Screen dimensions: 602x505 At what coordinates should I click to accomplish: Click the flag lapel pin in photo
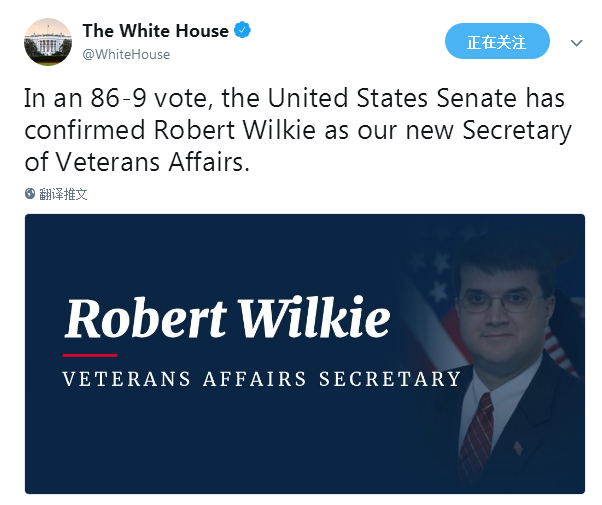tap(518, 448)
